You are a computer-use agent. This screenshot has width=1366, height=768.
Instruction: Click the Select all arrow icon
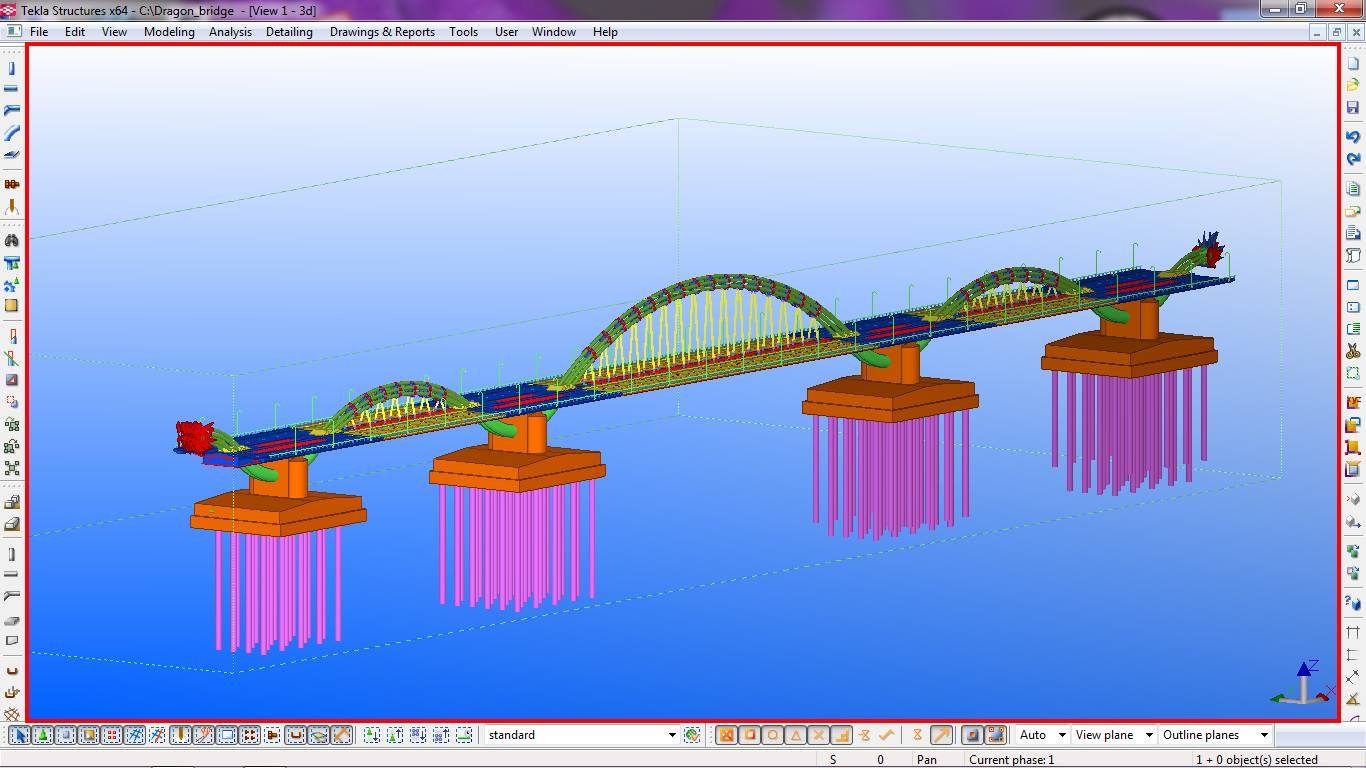pyautogui.click(x=19, y=735)
